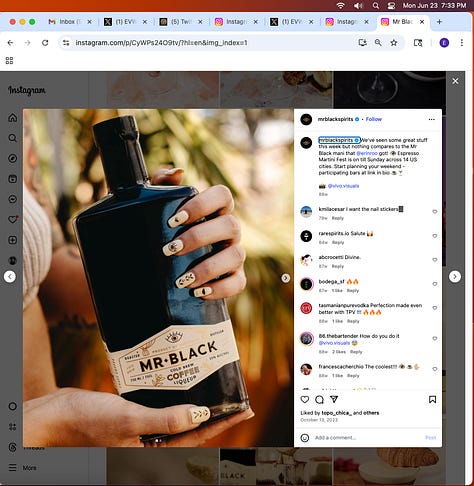The width and height of the screenshot is (474, 486).
Task: Open macOS Control Center
Action: [x=391, y=6]
